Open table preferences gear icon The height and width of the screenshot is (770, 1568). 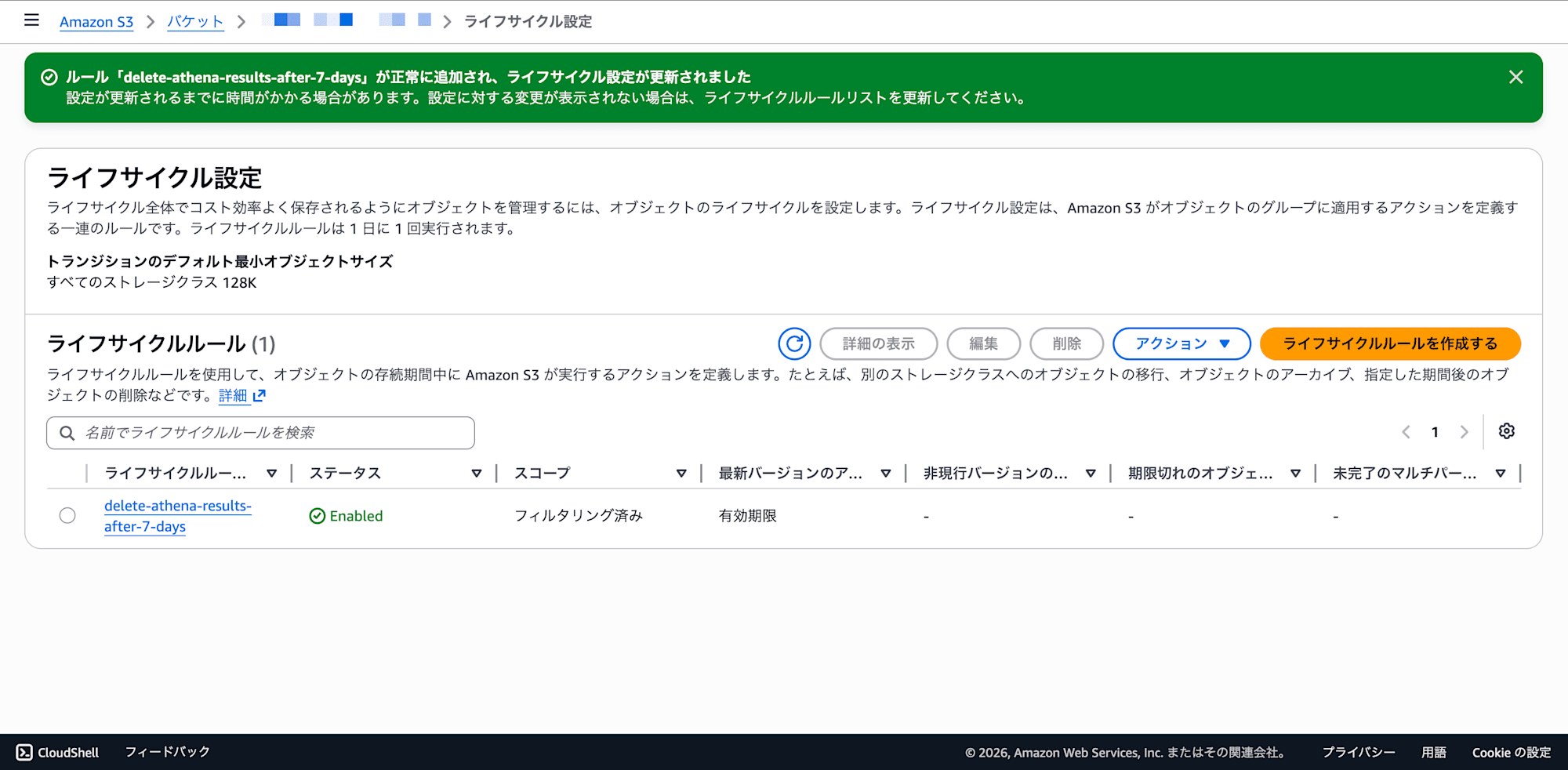(x=1506, y=431)
